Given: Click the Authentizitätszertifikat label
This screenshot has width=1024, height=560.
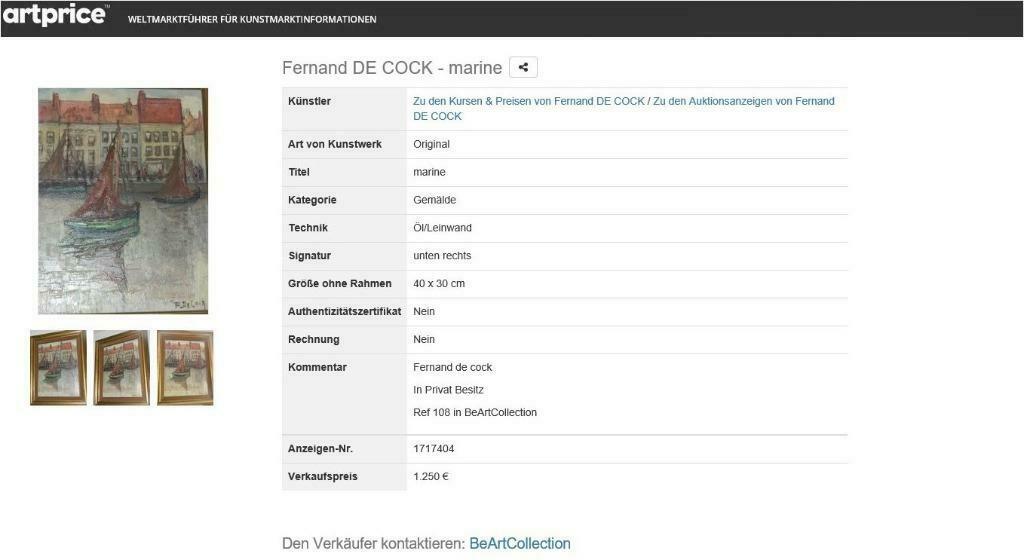Looking at the screenshot, I should (344, 312).
